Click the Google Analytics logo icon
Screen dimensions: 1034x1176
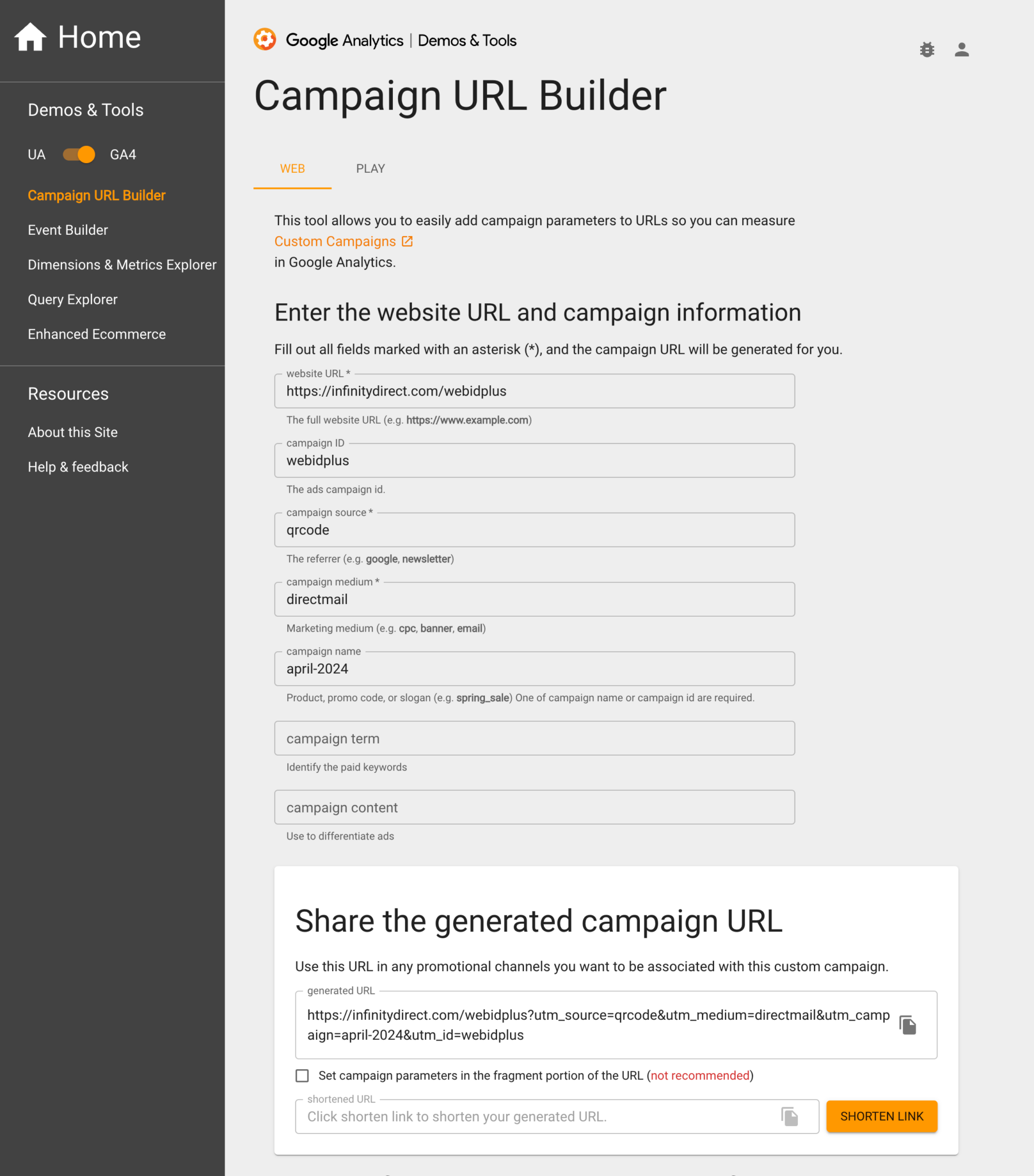(264, 40)
